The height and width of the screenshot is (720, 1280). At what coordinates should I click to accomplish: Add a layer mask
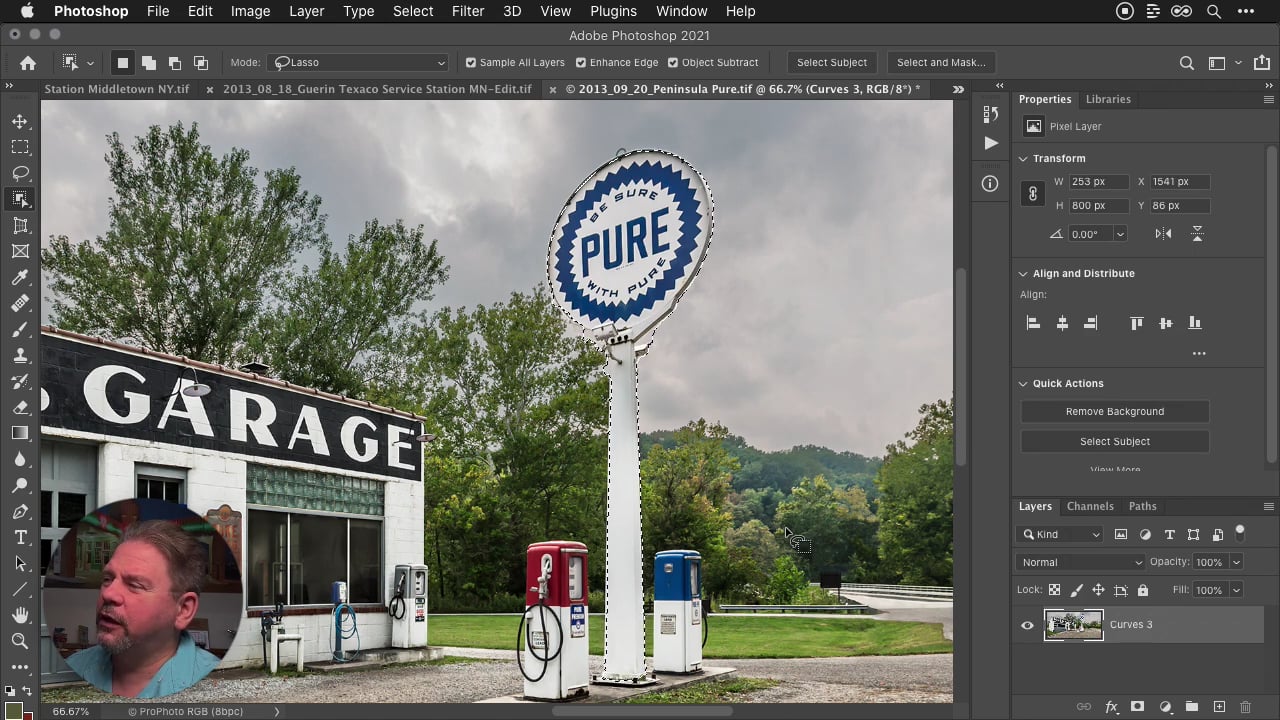click(x=1137, y=707)
